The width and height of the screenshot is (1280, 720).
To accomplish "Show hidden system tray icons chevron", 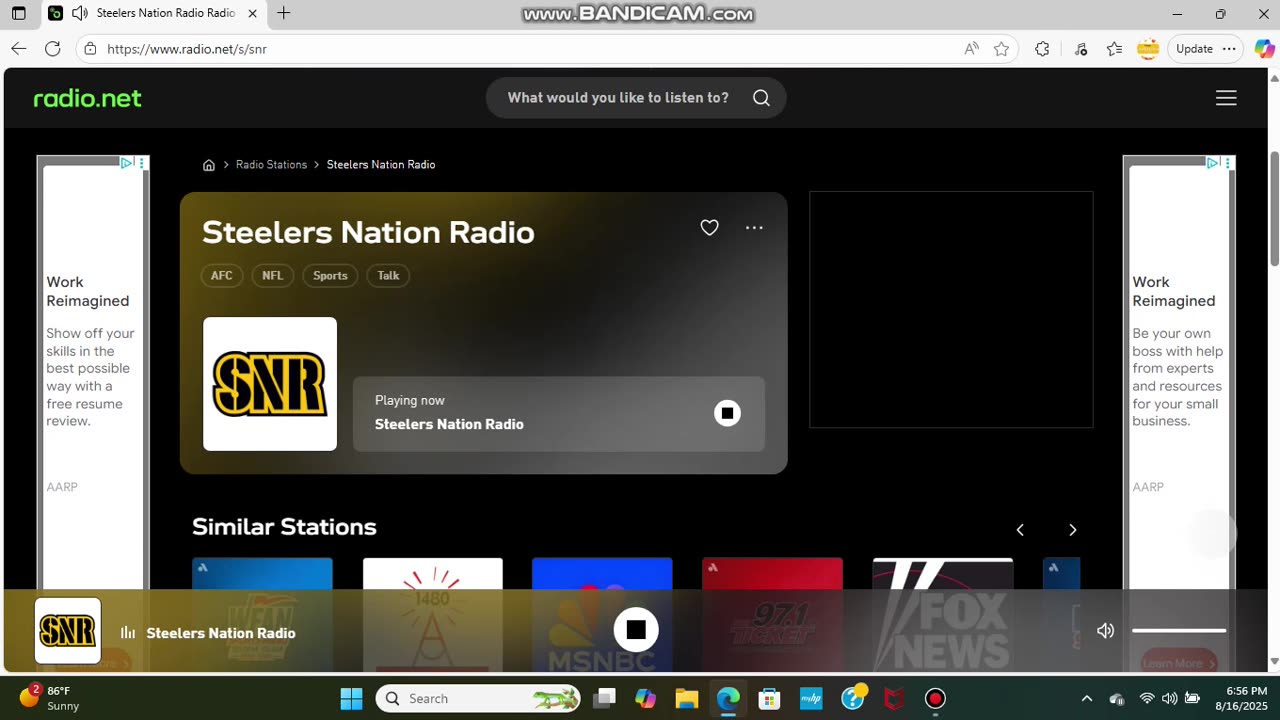I will 1087,698.
